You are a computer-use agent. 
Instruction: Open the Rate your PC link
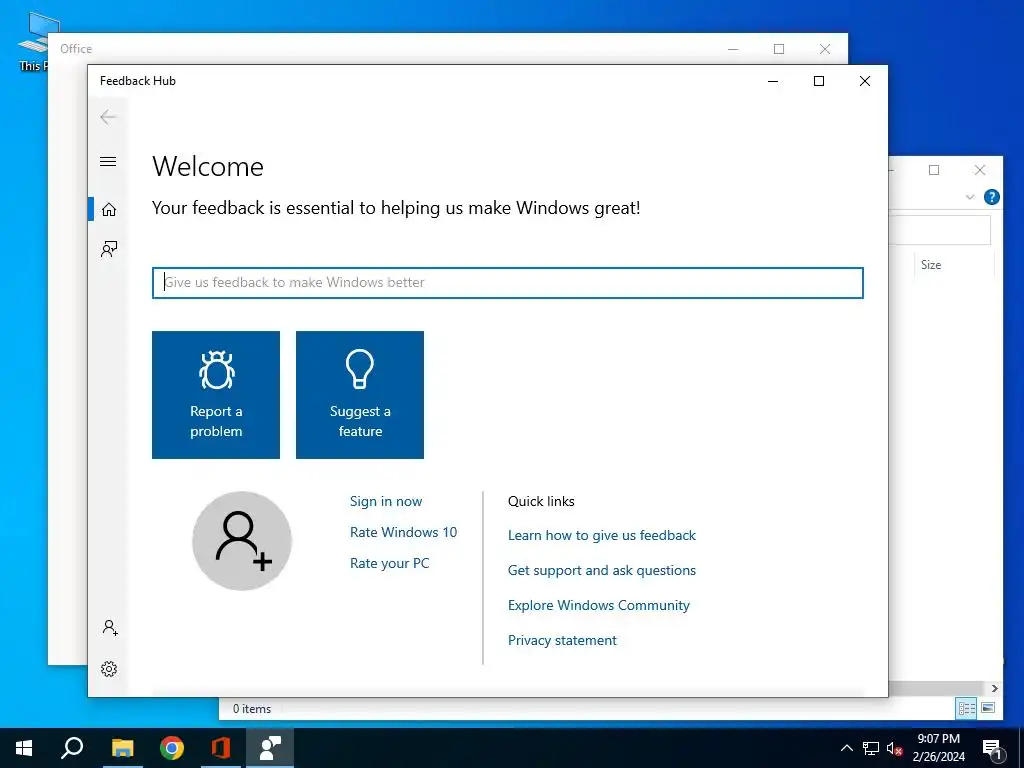pos(390,563)
